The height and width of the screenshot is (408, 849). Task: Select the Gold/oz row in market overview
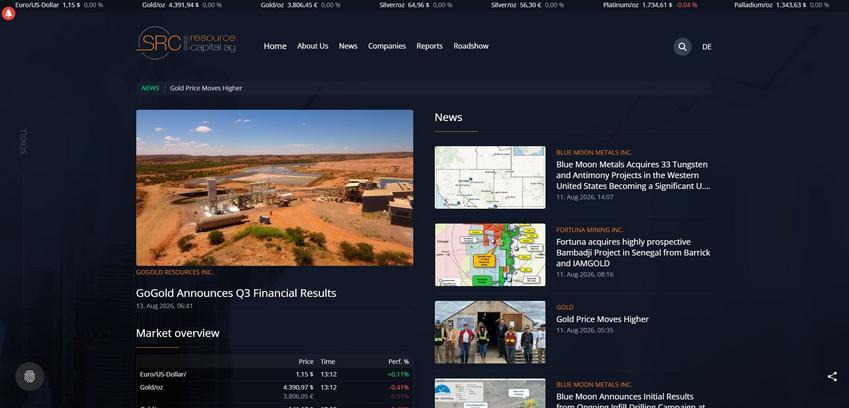275,392
